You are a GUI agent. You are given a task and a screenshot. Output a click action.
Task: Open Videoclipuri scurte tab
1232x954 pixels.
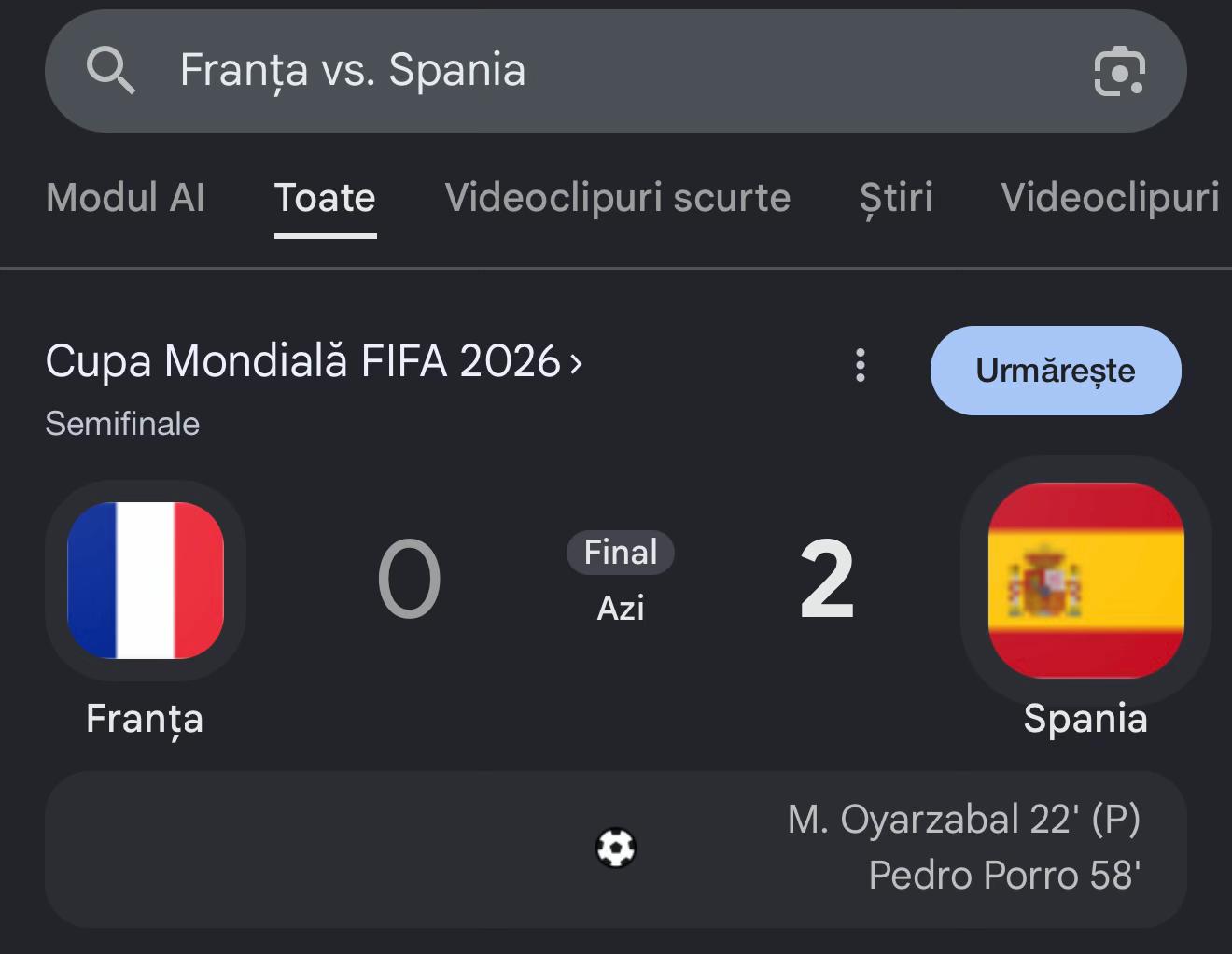coord(618,198)
